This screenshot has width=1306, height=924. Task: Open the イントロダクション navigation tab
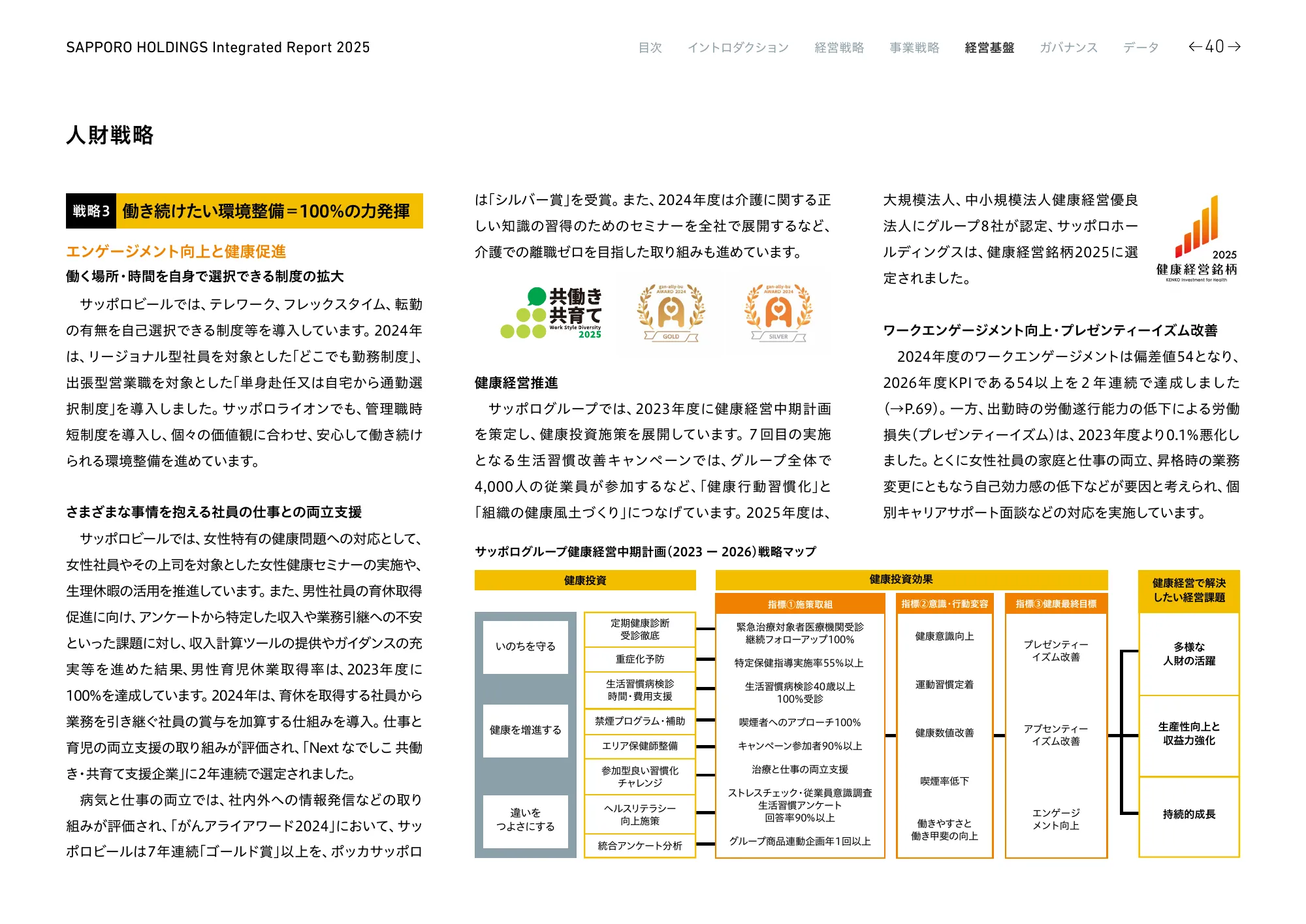(x=738, y=48)
